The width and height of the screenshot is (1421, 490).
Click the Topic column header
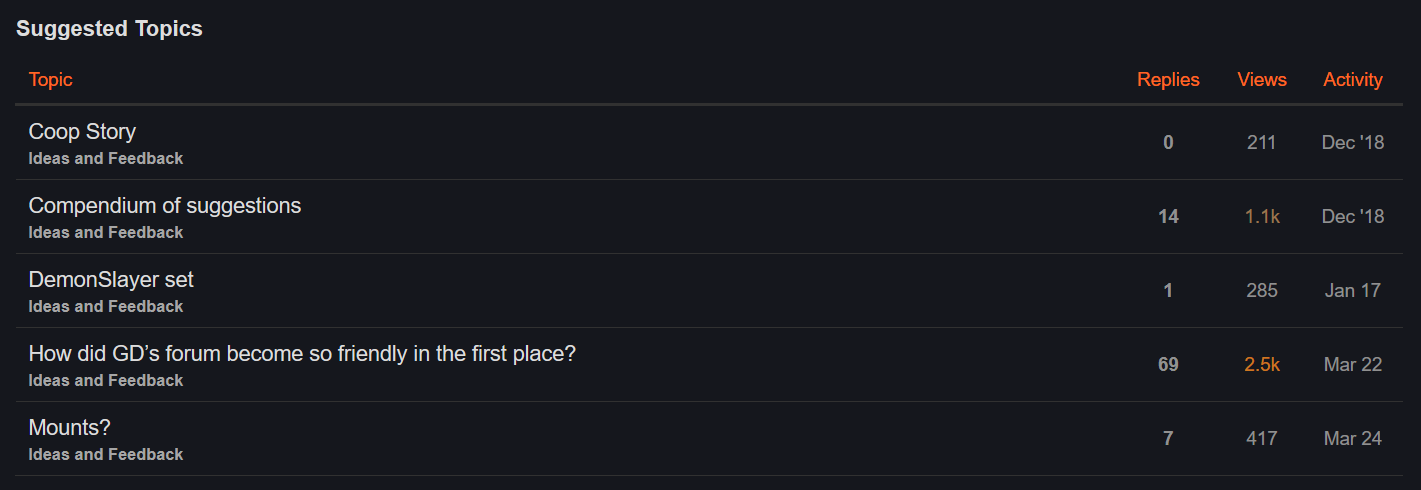click(51, 80)
